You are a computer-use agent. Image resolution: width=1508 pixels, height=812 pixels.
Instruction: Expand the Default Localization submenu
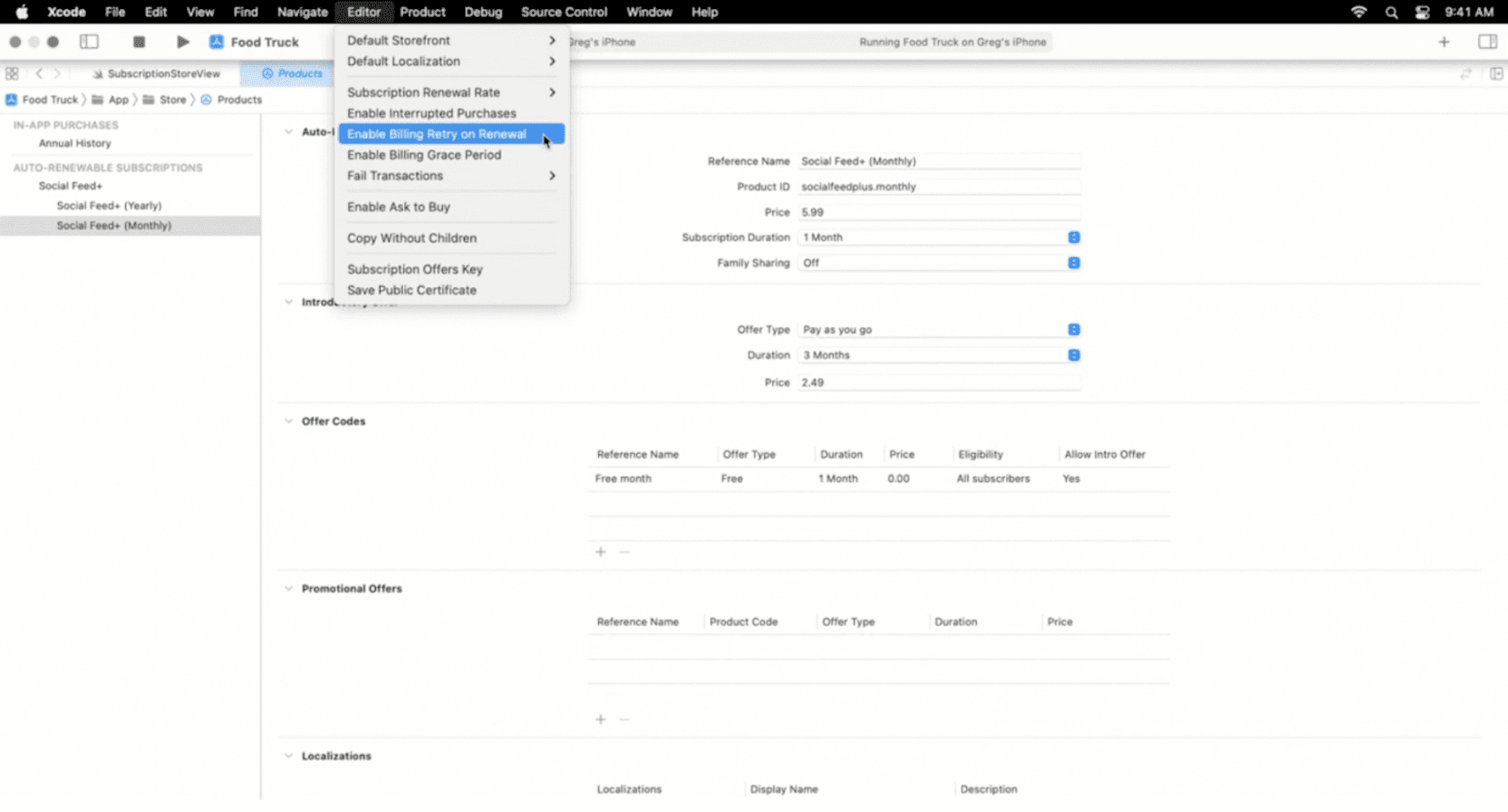(451, 62)
